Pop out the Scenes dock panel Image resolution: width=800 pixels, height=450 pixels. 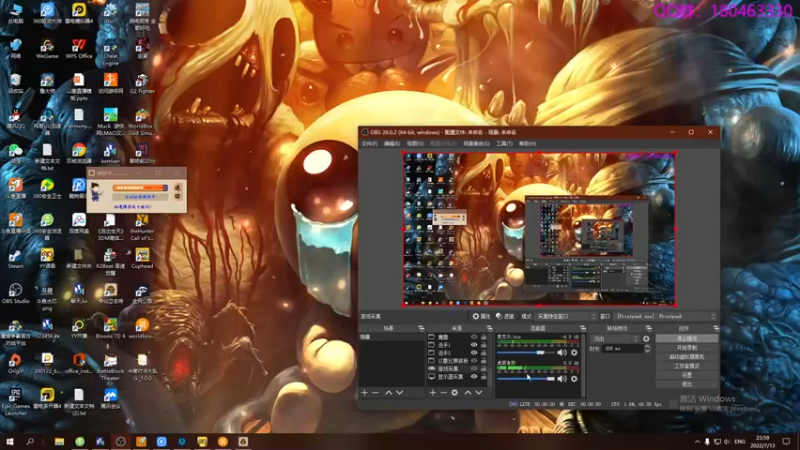pos(421,328)
